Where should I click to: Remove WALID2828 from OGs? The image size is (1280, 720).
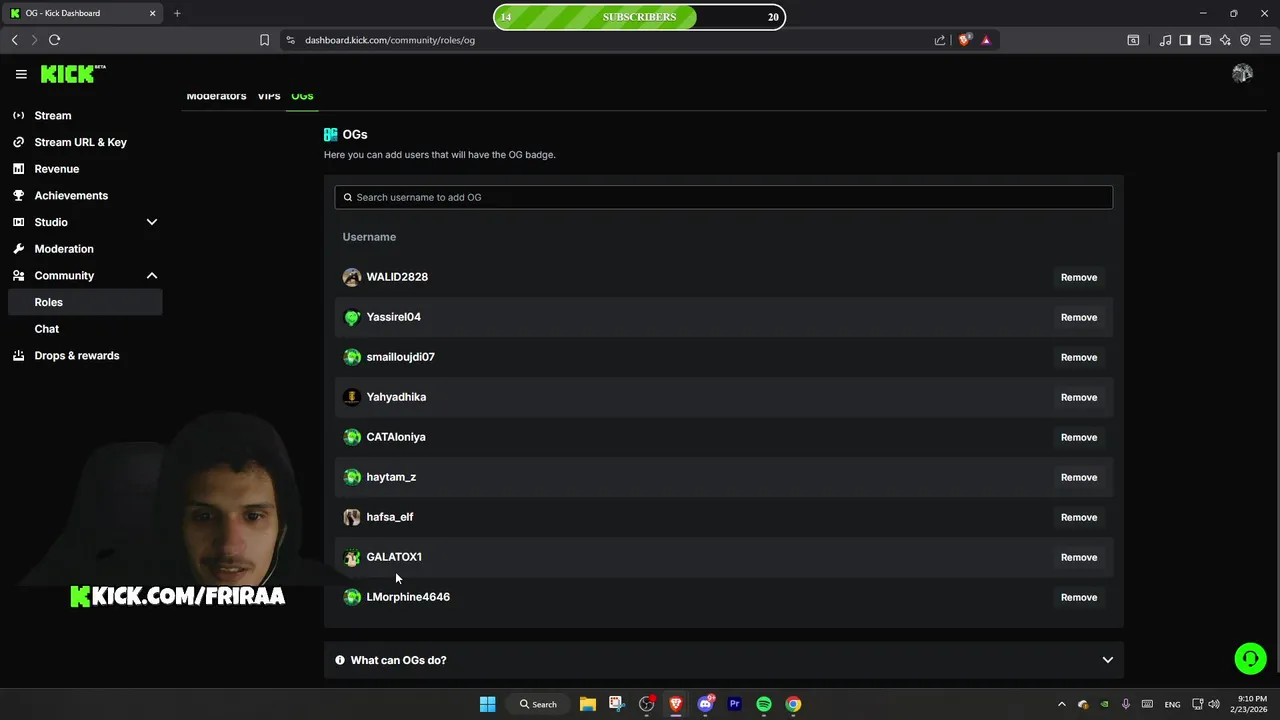pos(1079,277)
